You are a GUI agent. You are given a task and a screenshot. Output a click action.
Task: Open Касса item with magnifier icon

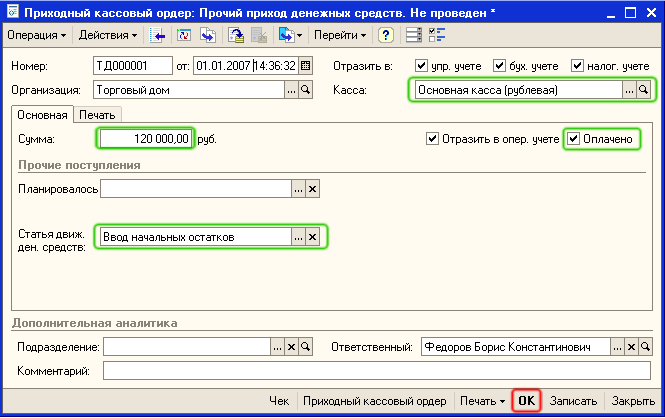pyautogui.click(x=643, y=90)
